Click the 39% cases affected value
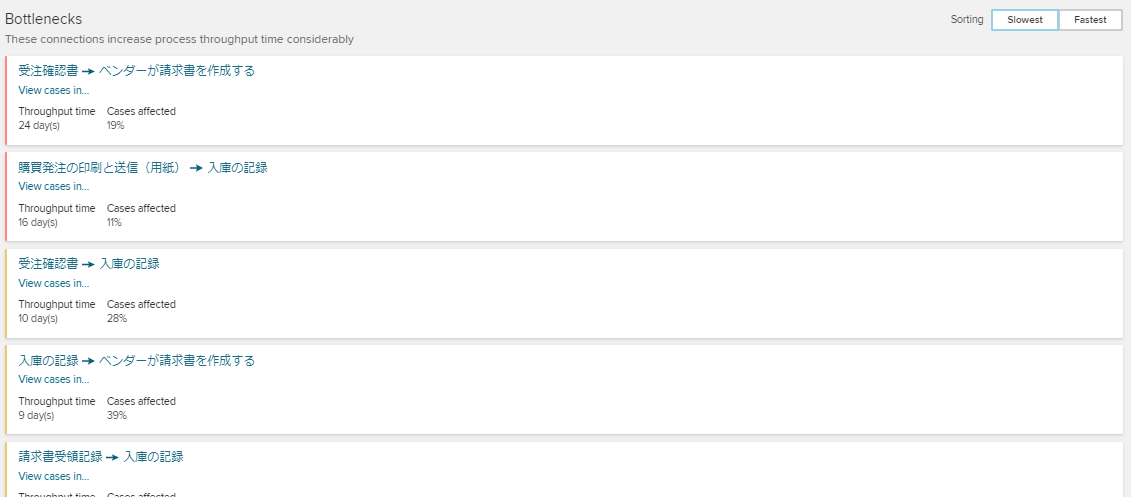Image resolution: width=1131 pixels, height=497 pixels. tap(117, 415)
